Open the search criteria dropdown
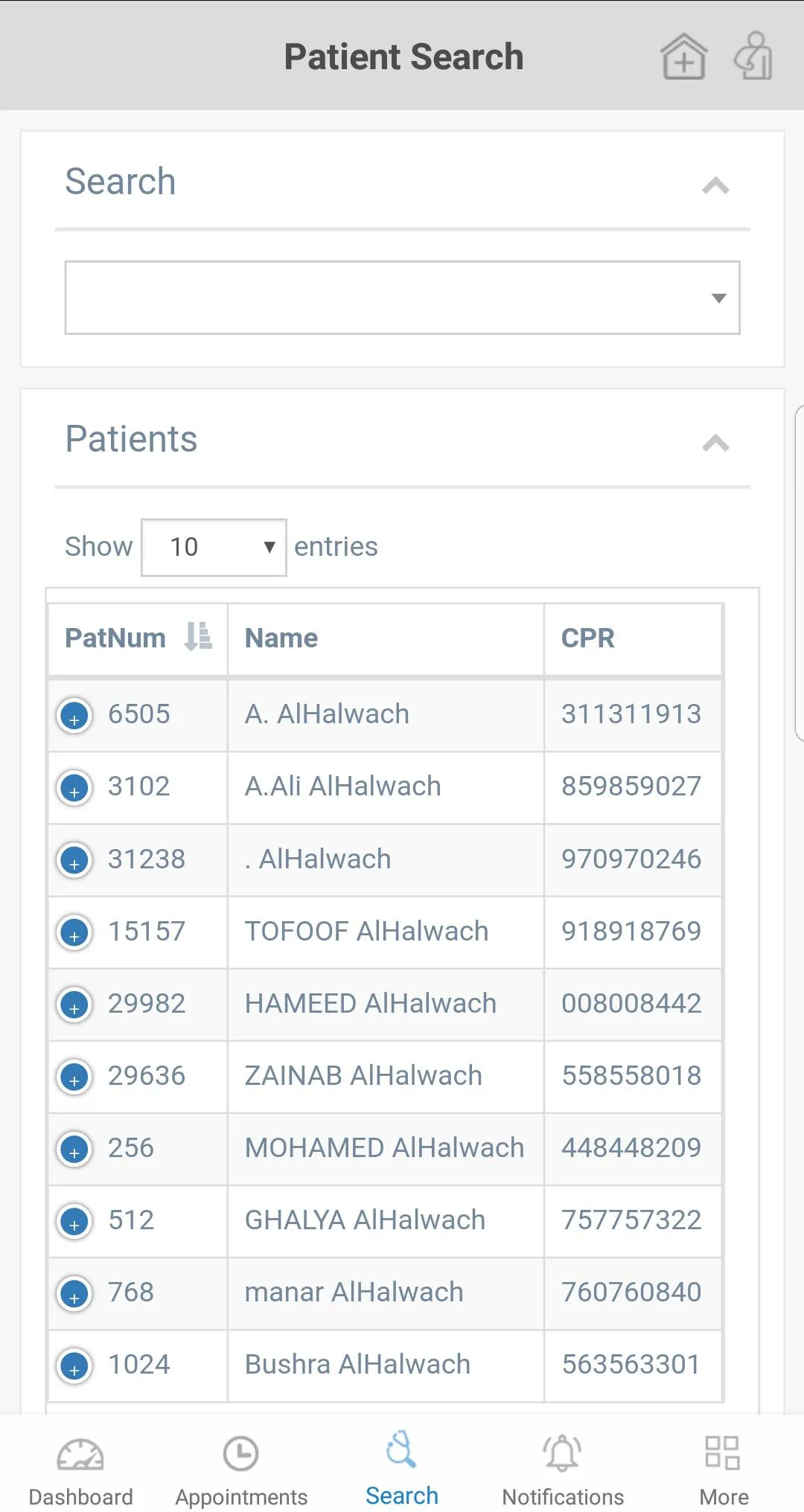Screen dimensions: 804x1512 [x=402, y=298]
